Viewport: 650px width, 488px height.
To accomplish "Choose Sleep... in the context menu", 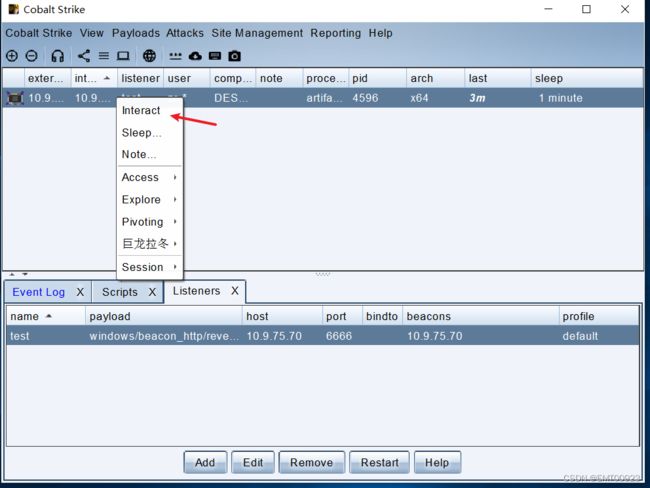I will (150, 133).
